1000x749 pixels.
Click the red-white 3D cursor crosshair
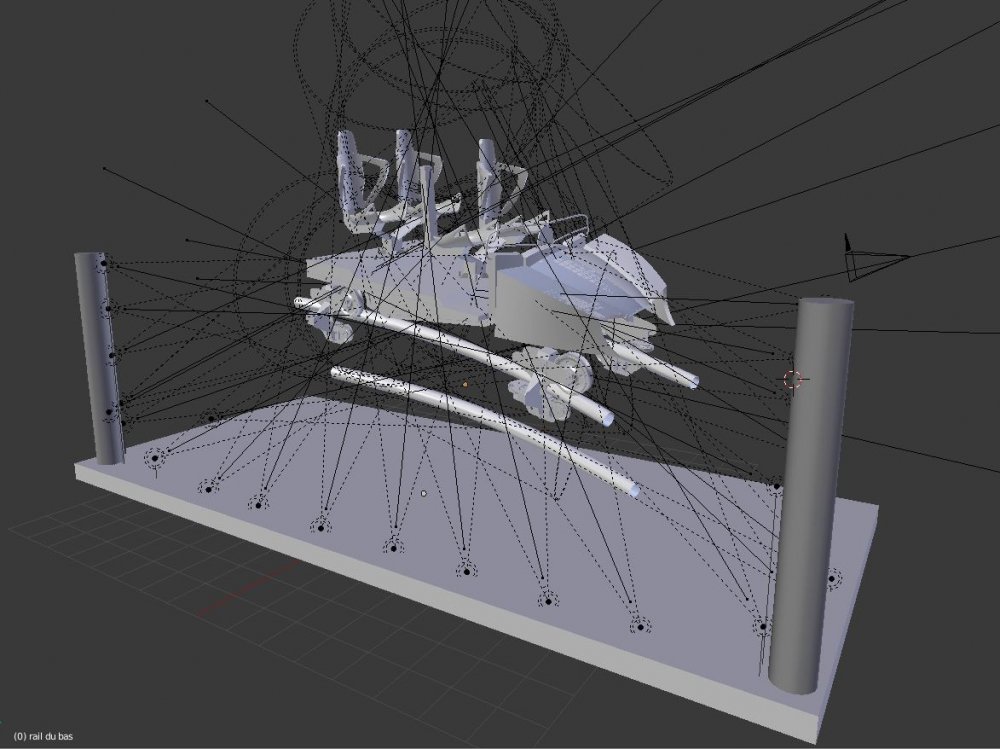point(794,378)
